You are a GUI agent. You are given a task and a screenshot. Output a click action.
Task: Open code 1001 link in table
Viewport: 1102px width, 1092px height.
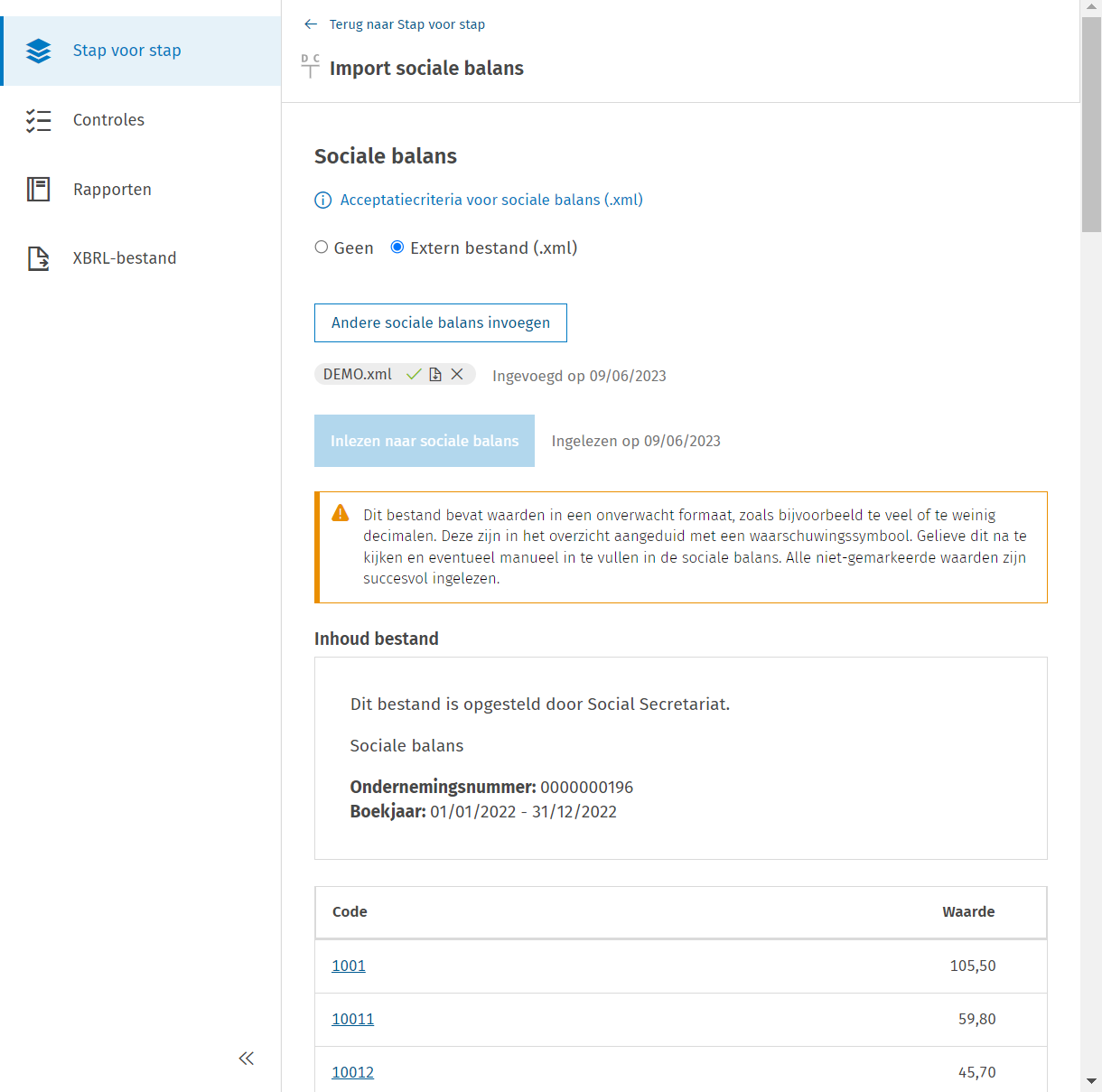point(349,966)
